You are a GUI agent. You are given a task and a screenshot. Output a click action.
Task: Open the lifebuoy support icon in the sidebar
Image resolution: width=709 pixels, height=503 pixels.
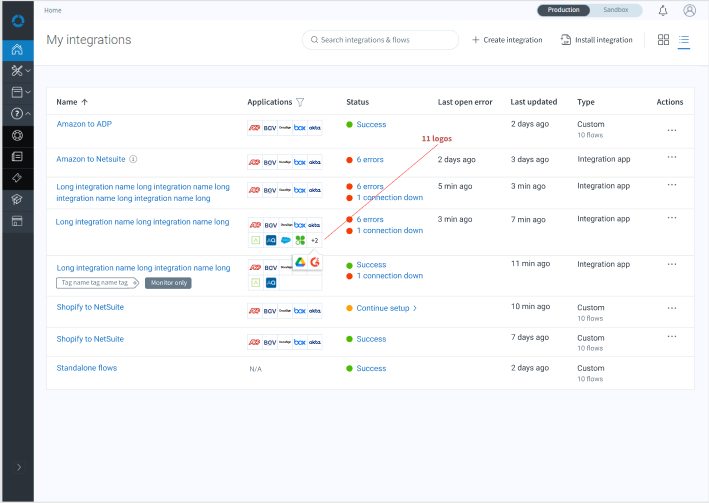point(16,135)
